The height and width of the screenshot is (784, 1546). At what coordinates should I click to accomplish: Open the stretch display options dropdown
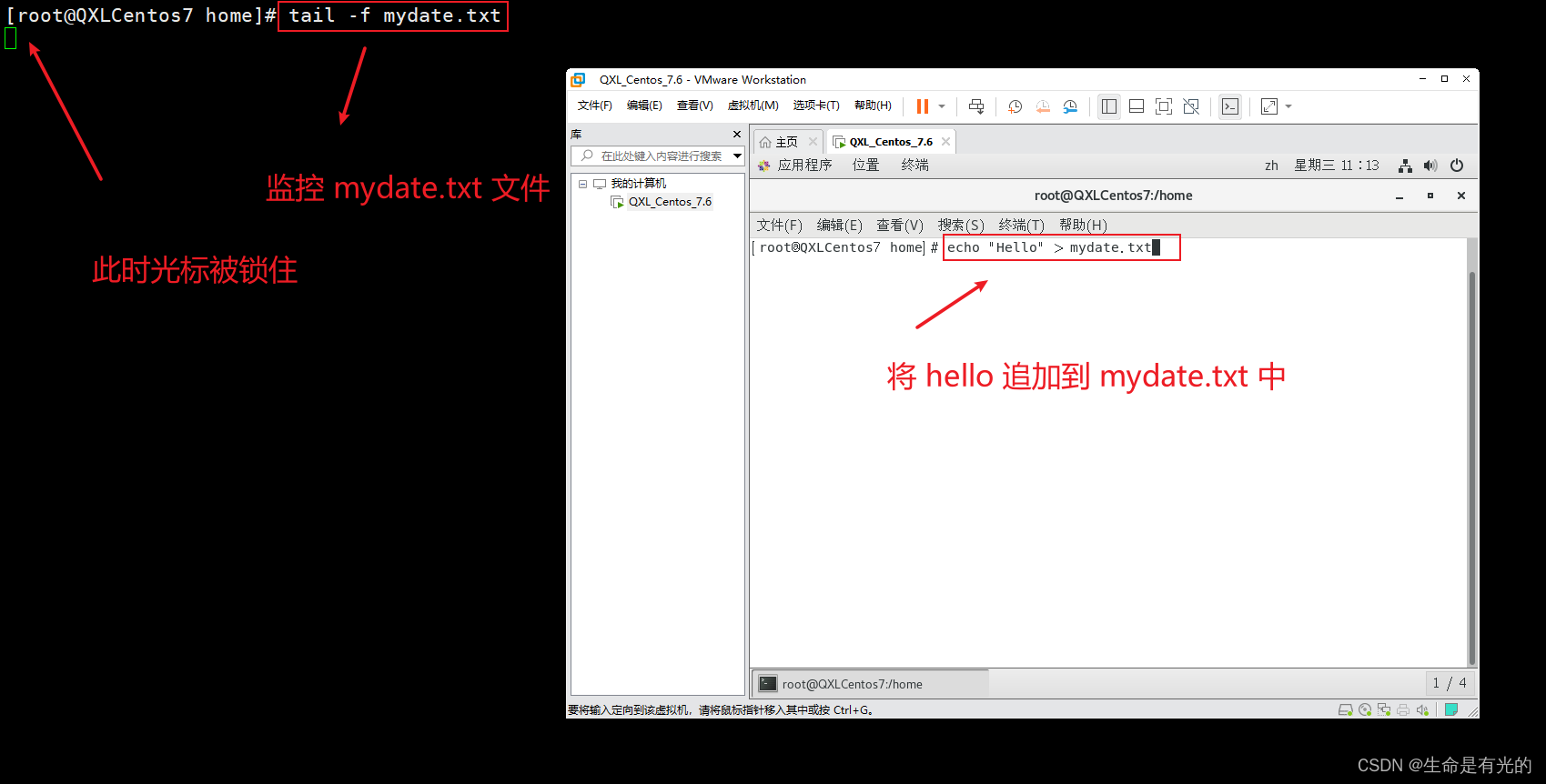(1288, 106)
